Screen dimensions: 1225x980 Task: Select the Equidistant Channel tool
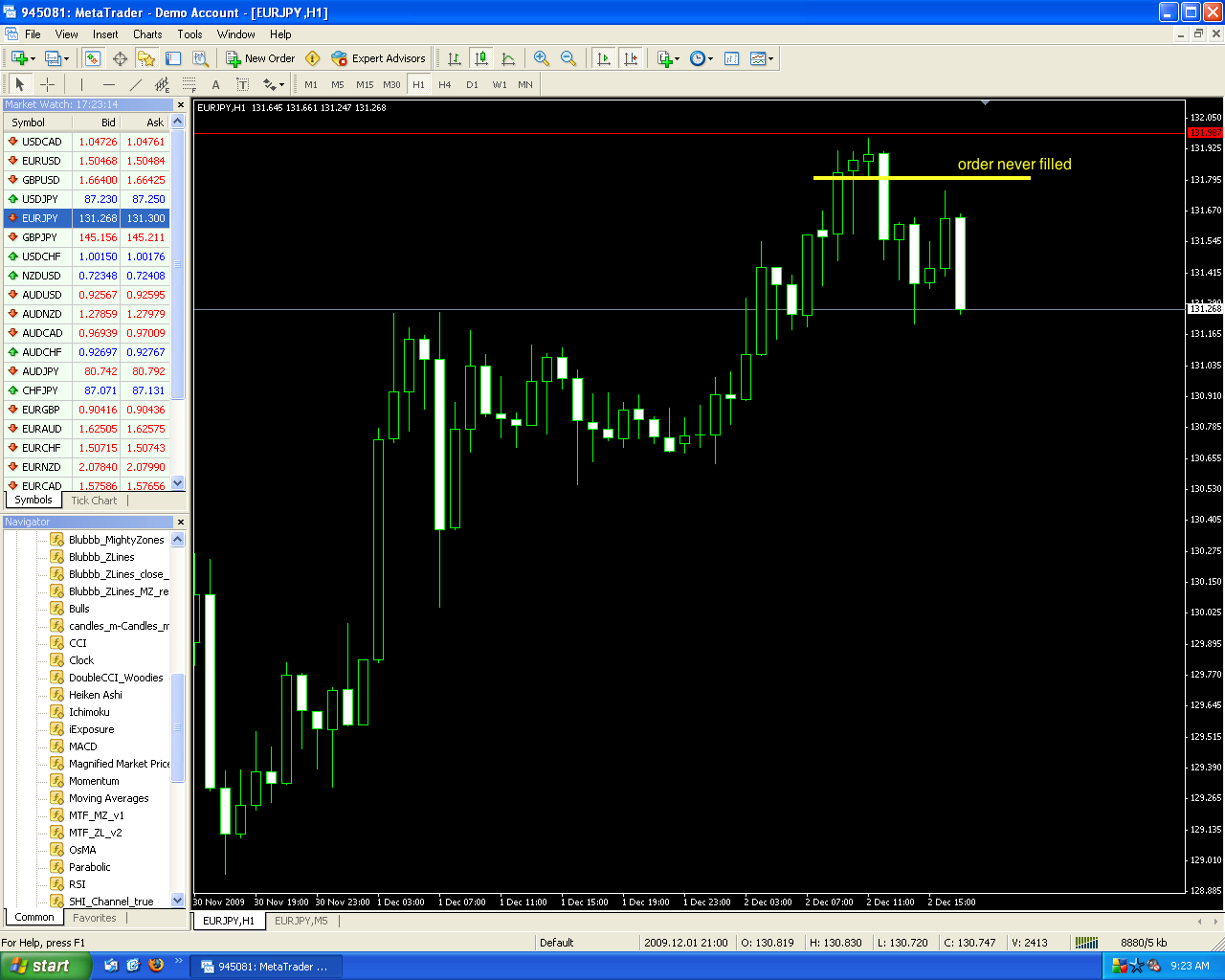(x=162, y=84)
